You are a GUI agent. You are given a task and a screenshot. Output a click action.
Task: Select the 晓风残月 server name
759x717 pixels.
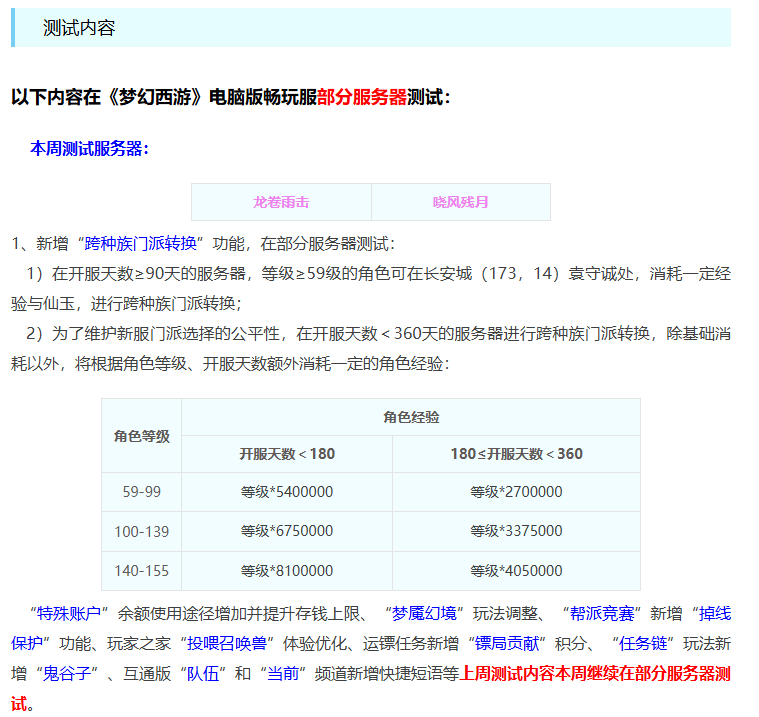[461, 202]
